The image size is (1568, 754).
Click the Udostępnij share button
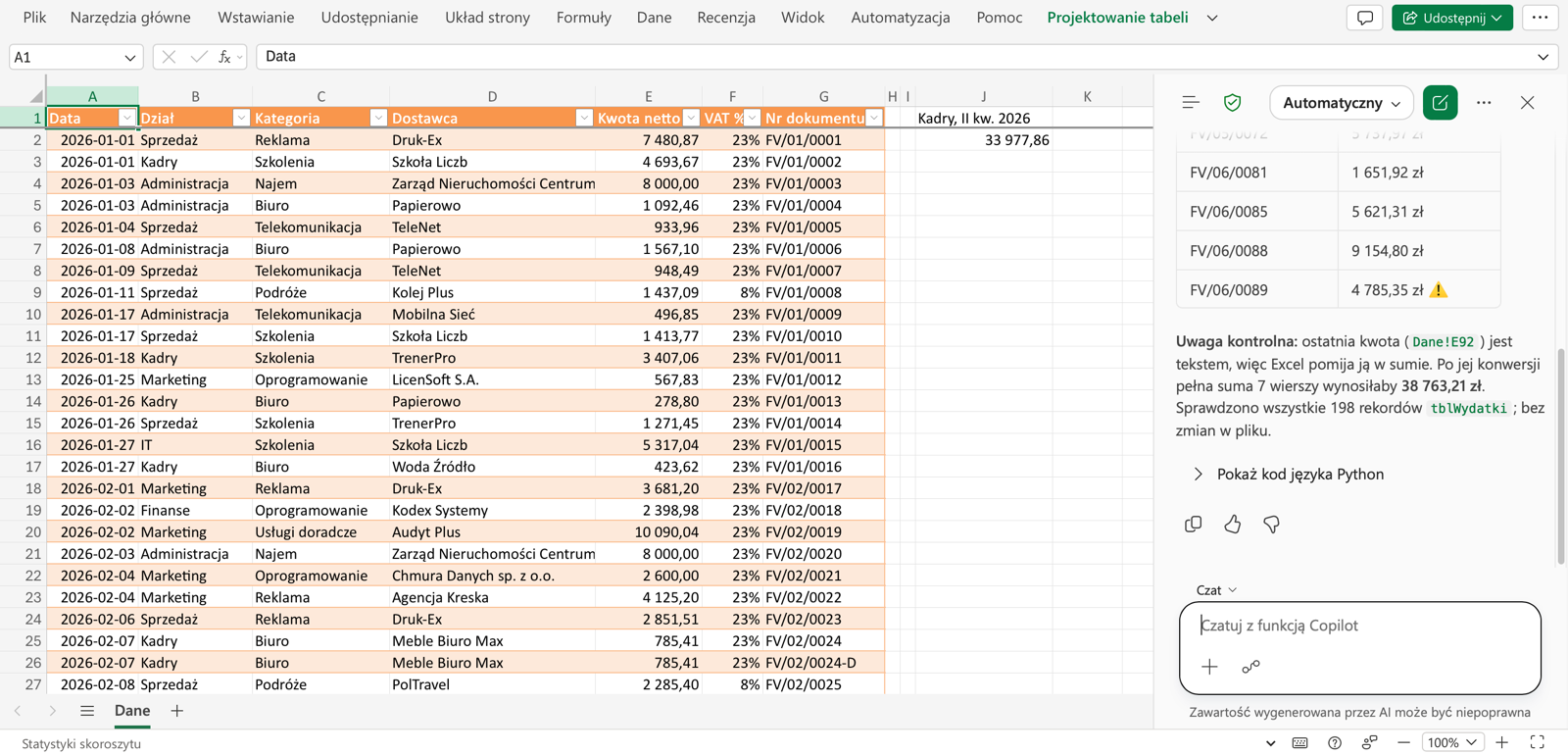click(x=1451, y=18)
